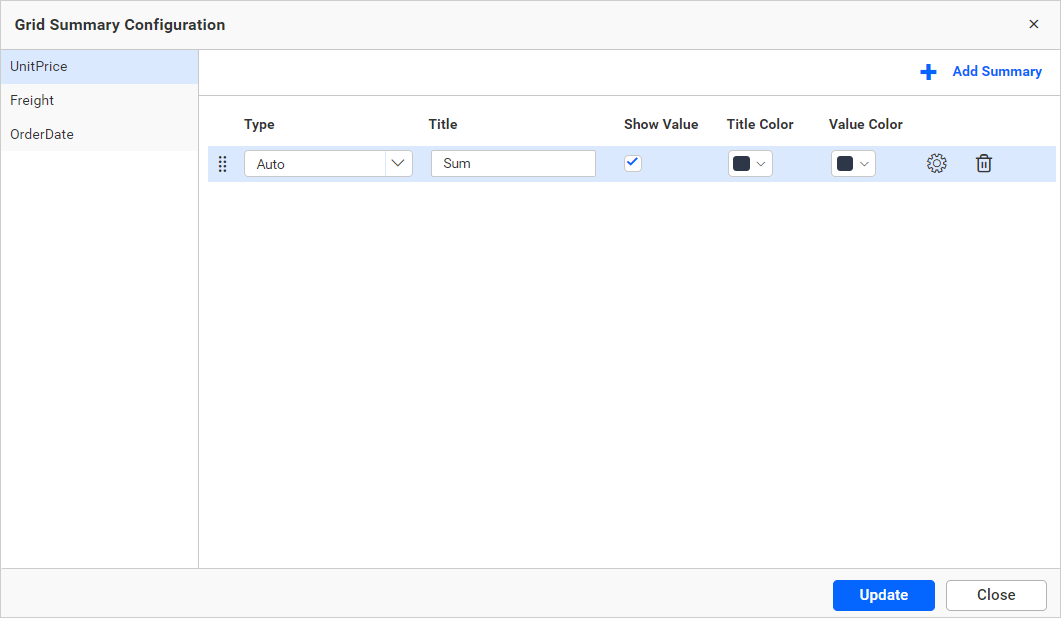Viewport: 1061px width, 618px height.
Task: Click the Add Summary plus icon
Action: pos(928,71)
